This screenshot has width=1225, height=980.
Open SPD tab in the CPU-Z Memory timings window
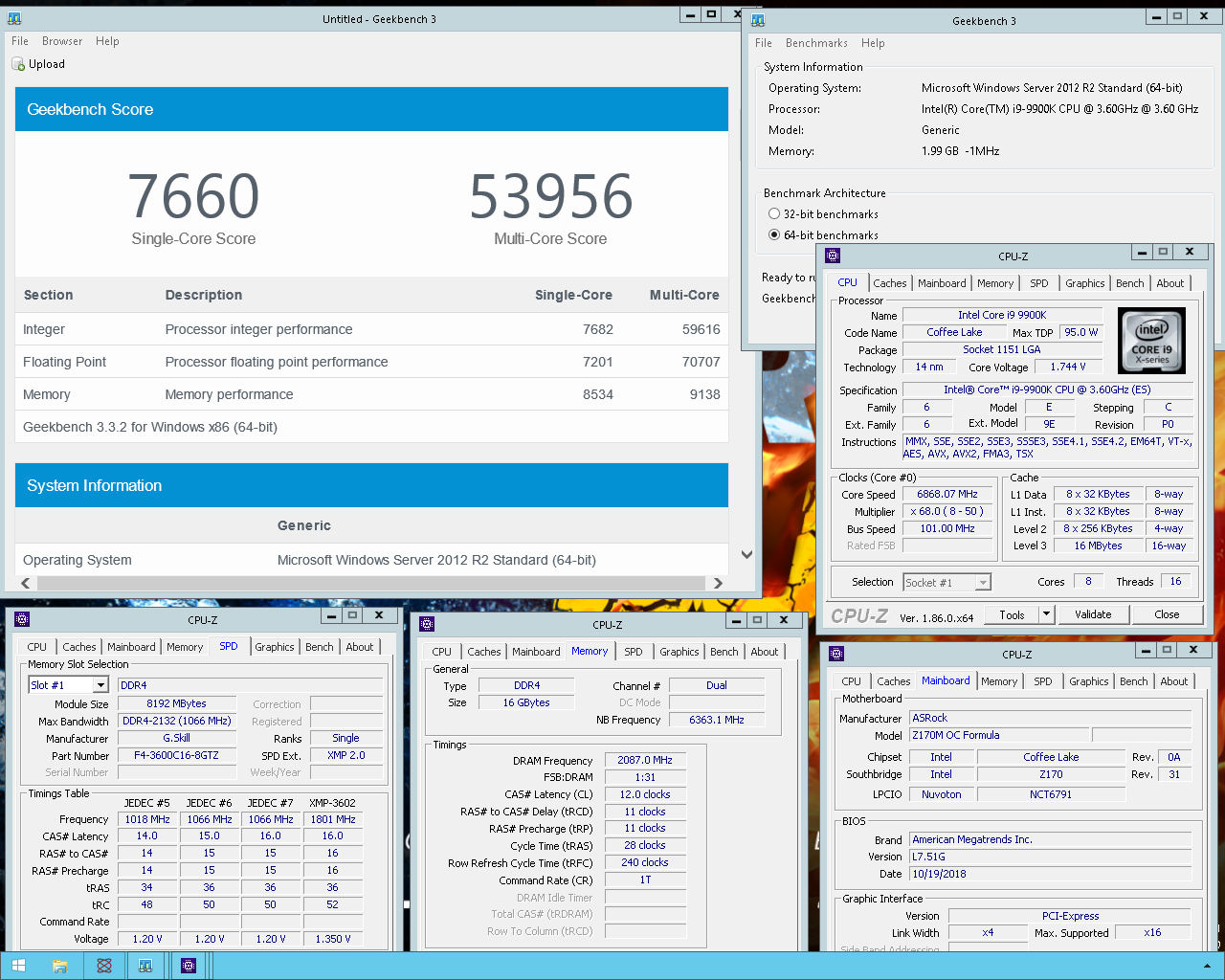click(634, 652)
